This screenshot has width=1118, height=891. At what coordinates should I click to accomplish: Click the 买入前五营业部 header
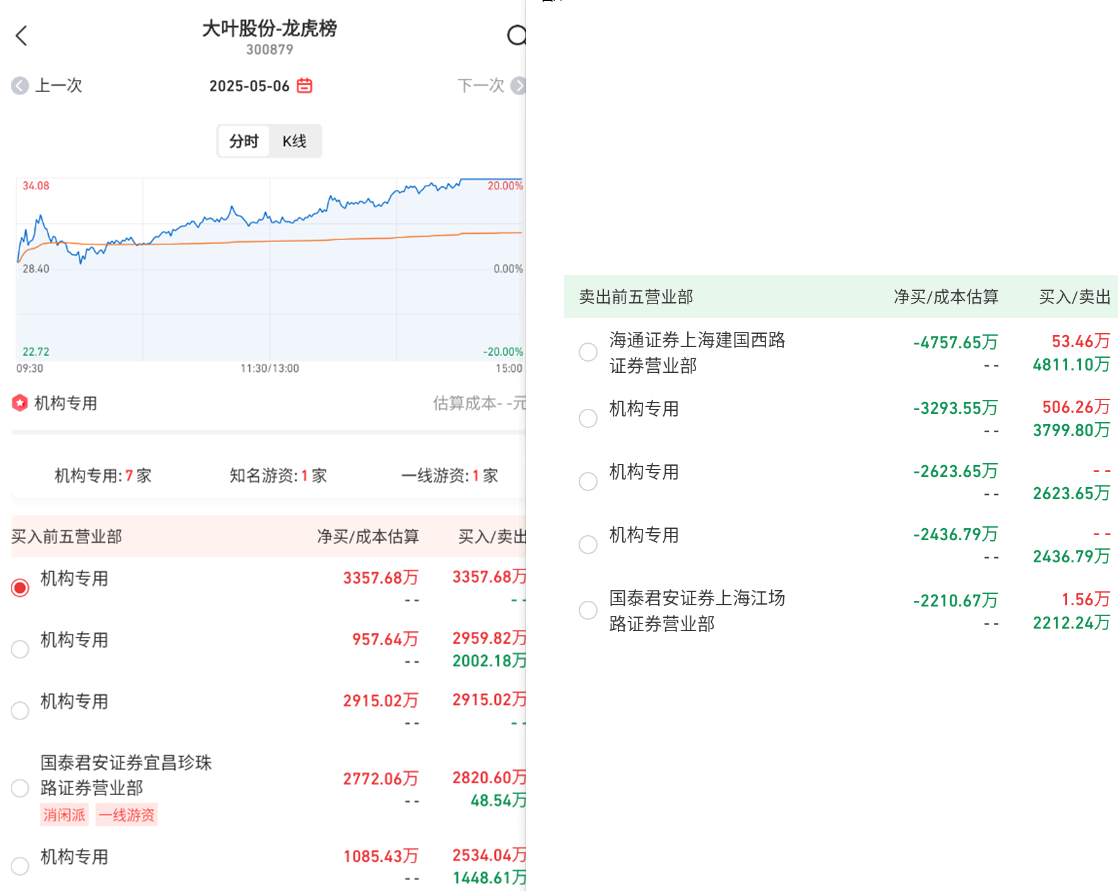coord(67,537)
